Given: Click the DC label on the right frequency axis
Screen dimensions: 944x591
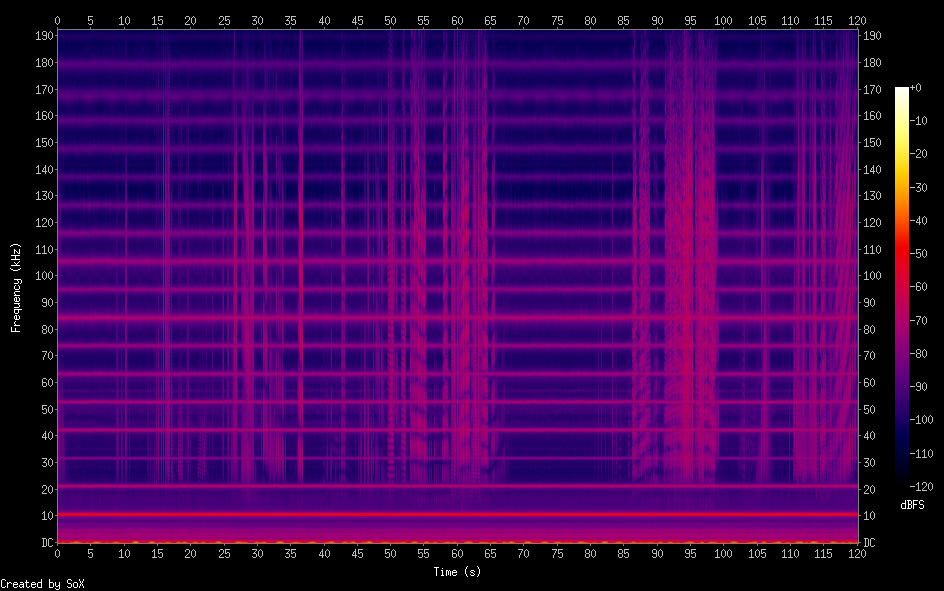Looking at the screenshot, I should click(869, 542).
